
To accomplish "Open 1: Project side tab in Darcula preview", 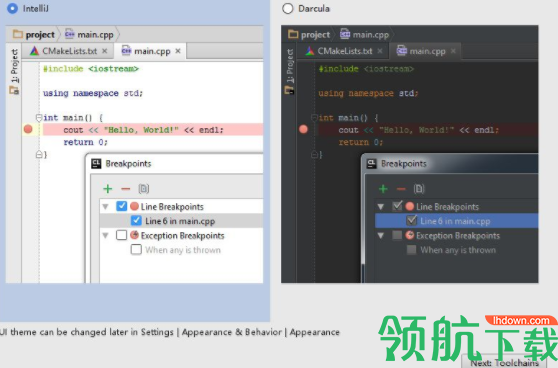I will pyautogui.click(x=290, y=66).
